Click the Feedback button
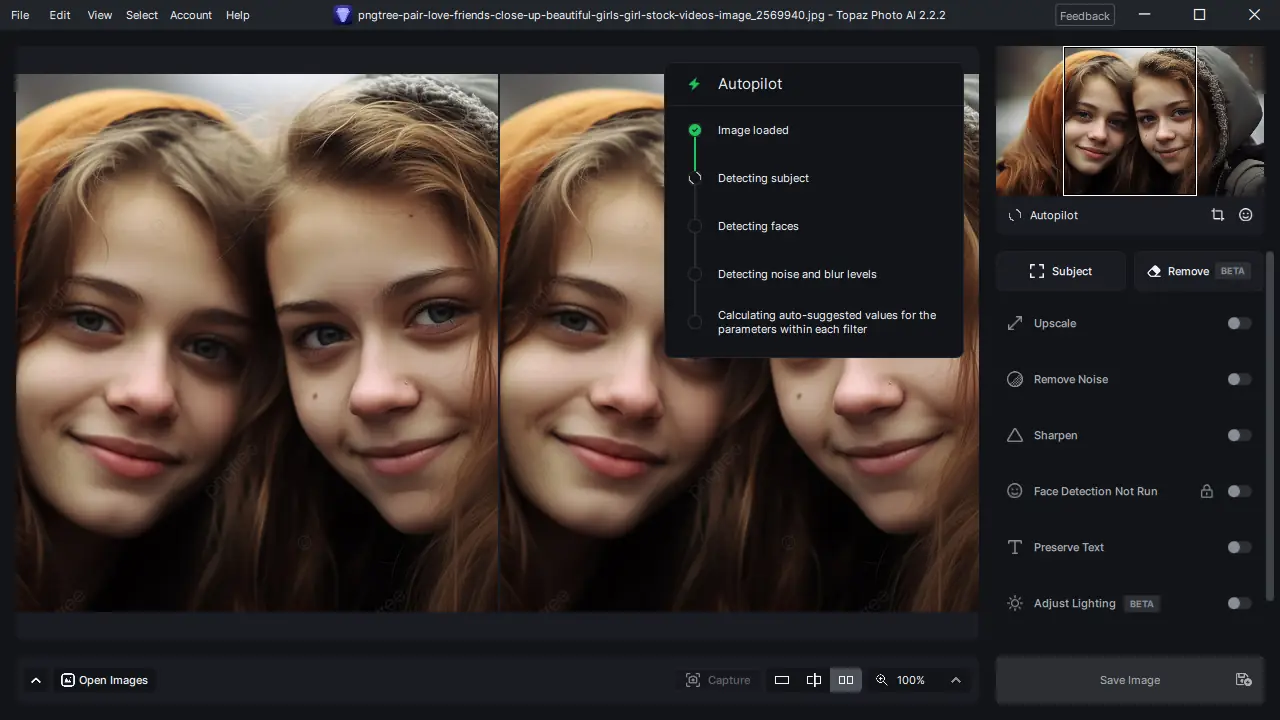The height and width of the screenshot is (720, 1280). 1085,16
